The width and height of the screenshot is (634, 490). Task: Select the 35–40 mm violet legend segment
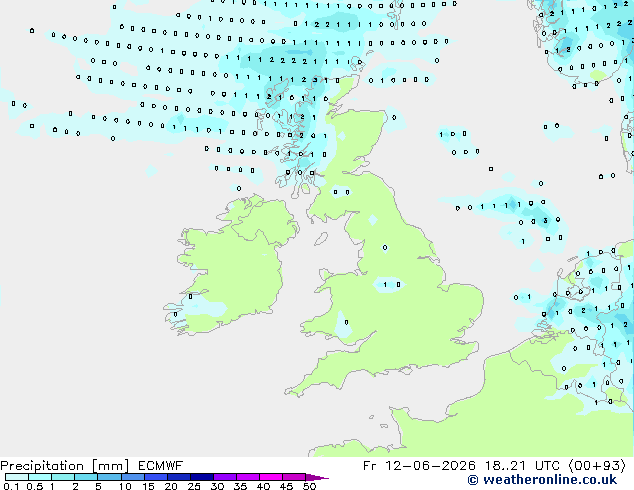(x=248, y=477)
